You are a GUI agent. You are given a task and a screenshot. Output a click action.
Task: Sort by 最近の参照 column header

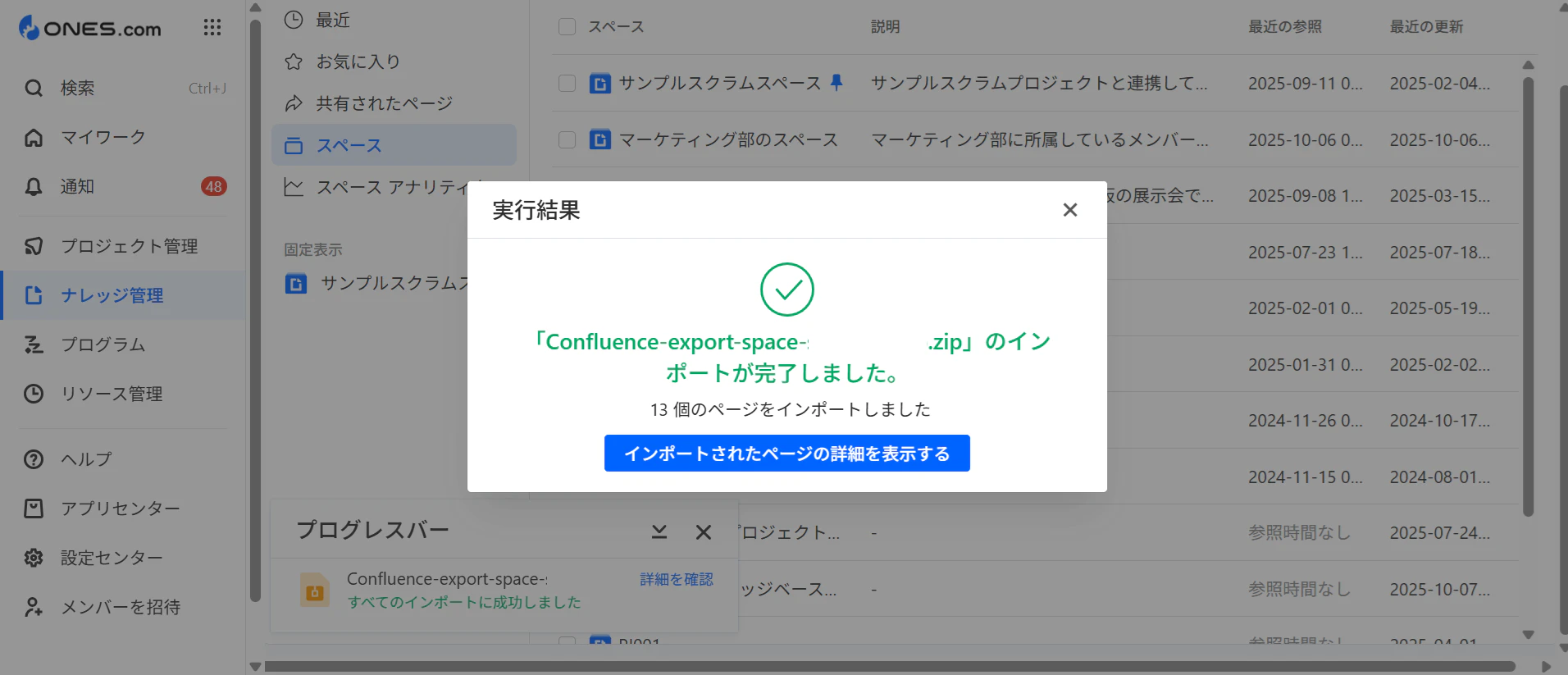1285,26
